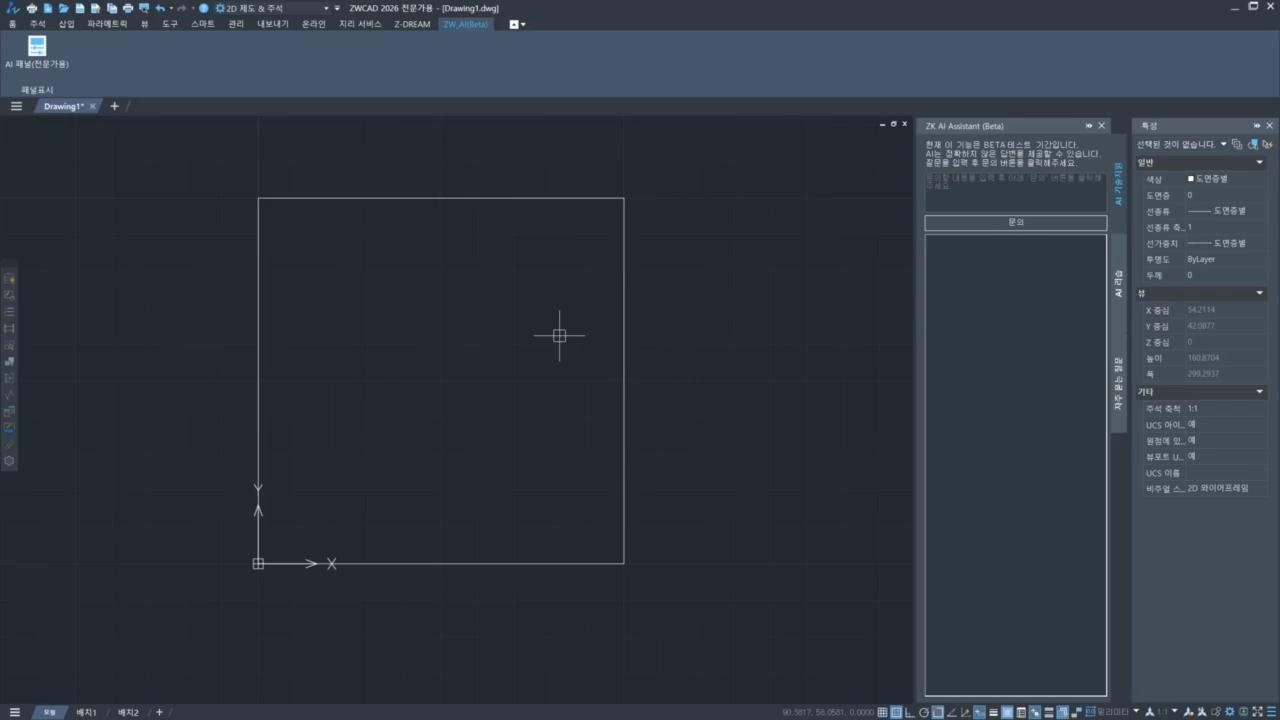Open the 주석 ribbon tab
Image resolution: width=1280 pixels, height=720 pixels.
37,24
